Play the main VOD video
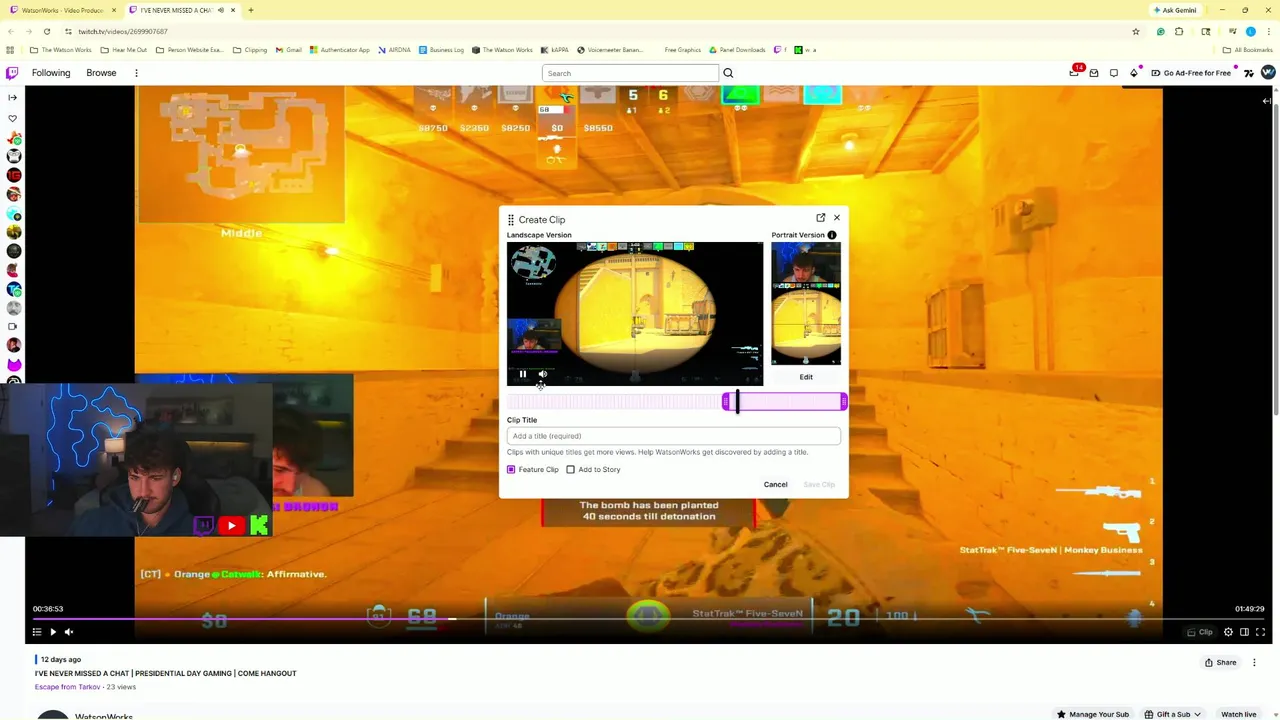This screenshot has height=720, width=1280. 53,632
